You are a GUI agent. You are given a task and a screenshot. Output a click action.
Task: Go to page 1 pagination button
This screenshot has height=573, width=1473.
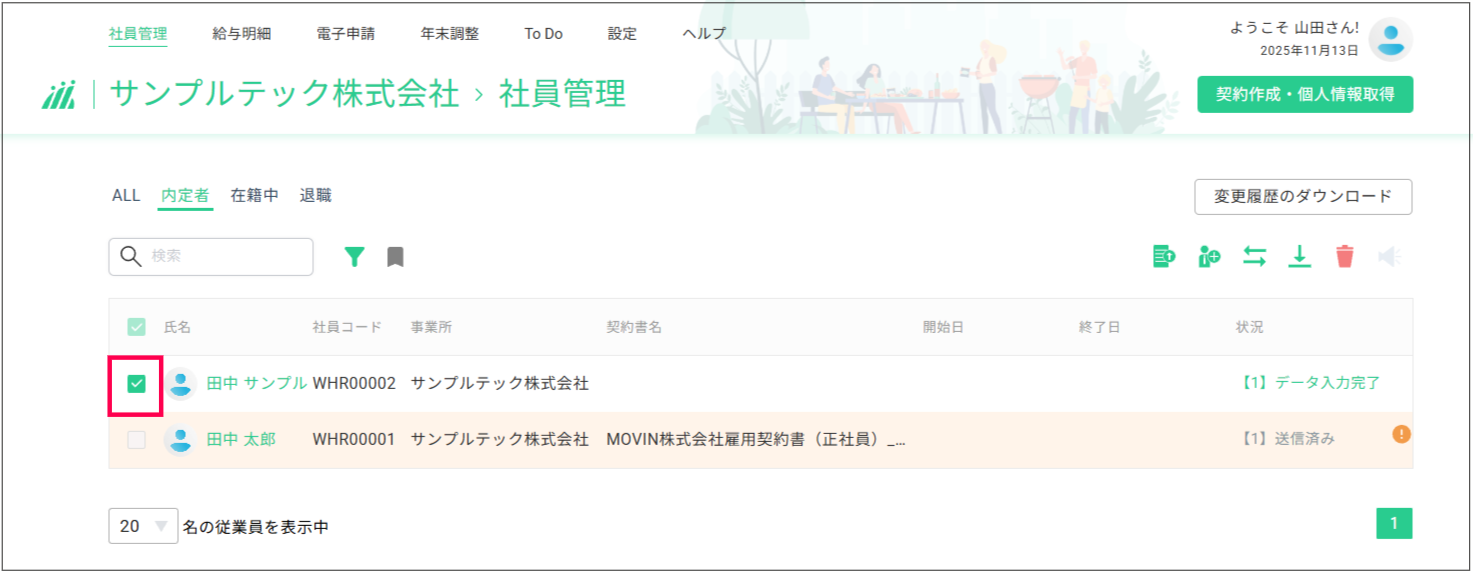pyautogui.click(x=1394, y=524)
